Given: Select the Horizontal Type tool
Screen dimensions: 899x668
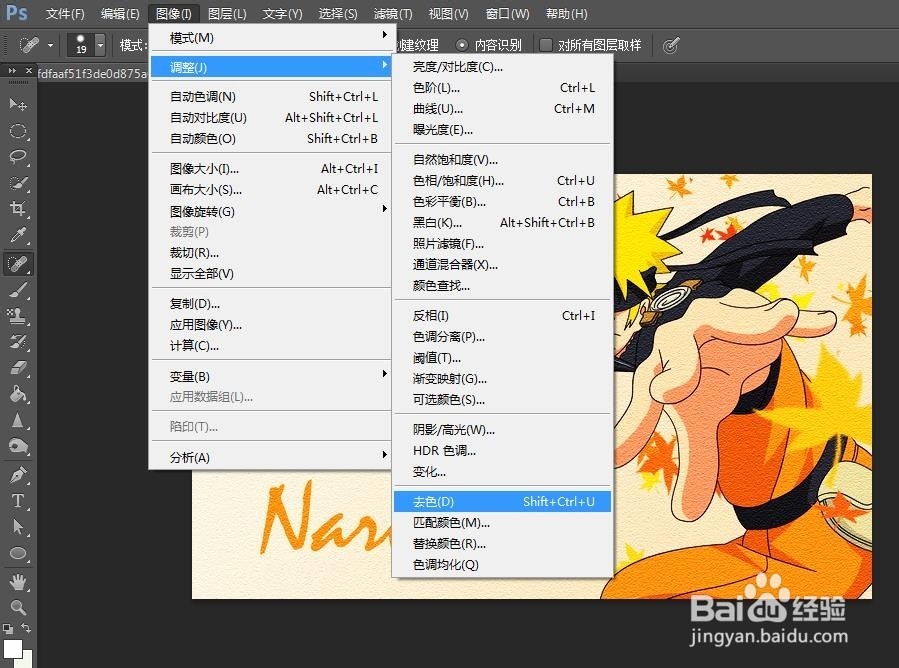Looking at the screenshot, I should pos(18,501).
